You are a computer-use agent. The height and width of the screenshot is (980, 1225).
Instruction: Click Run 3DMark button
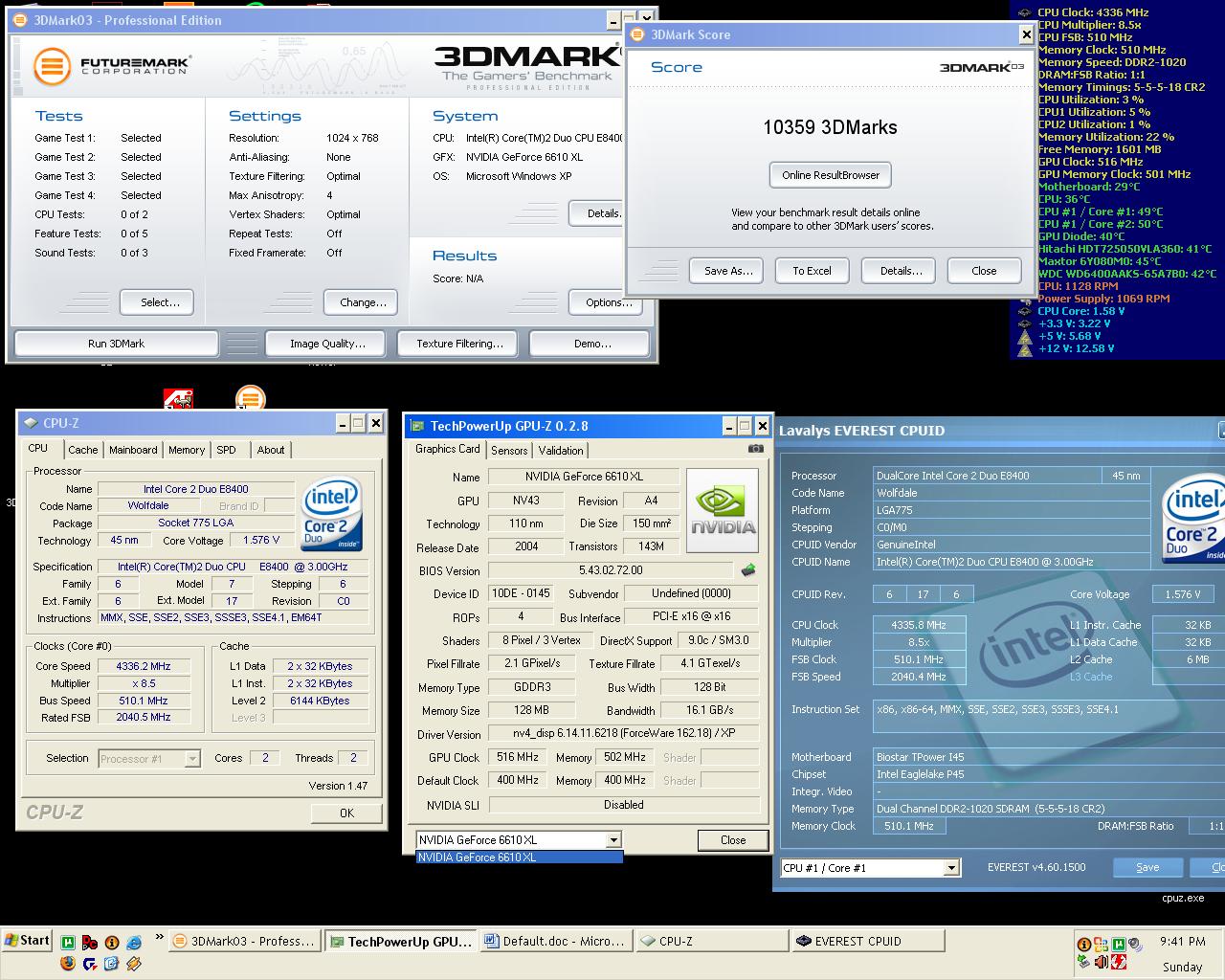pos(117,344)
